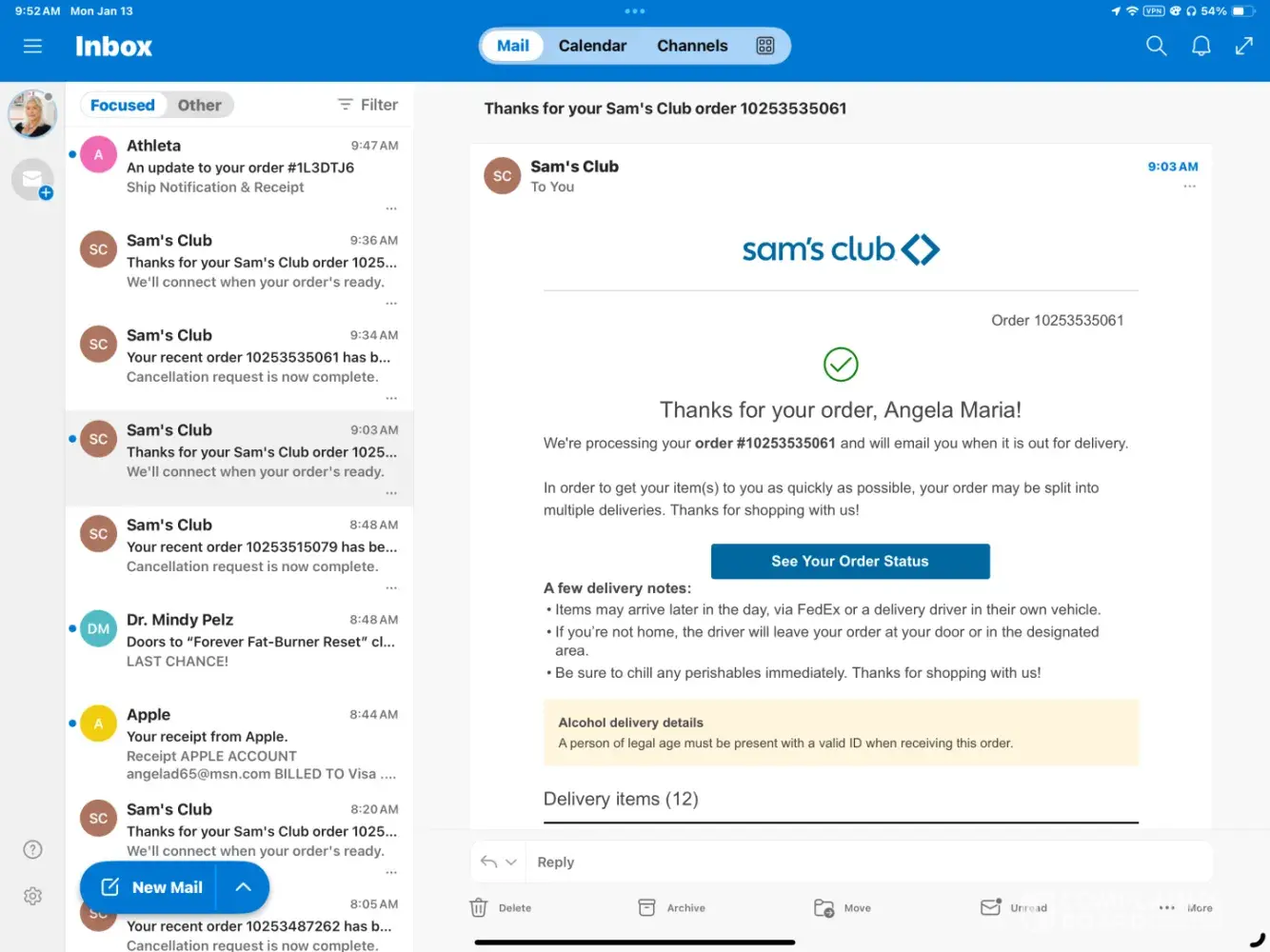This screenshot has width=1270, height=952.
Task: Switch to the Other inbox
Action: [199, 105]
